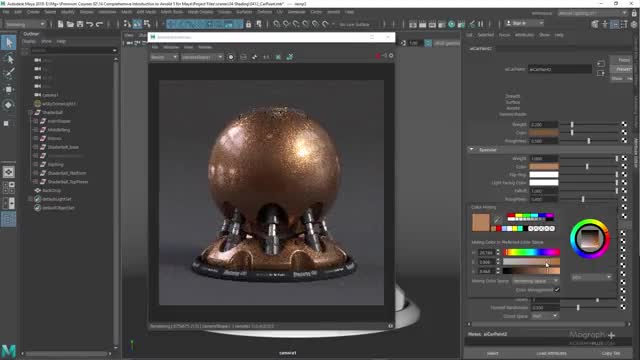Activate the Move tool in toolbox

click(x=9, y=89)
